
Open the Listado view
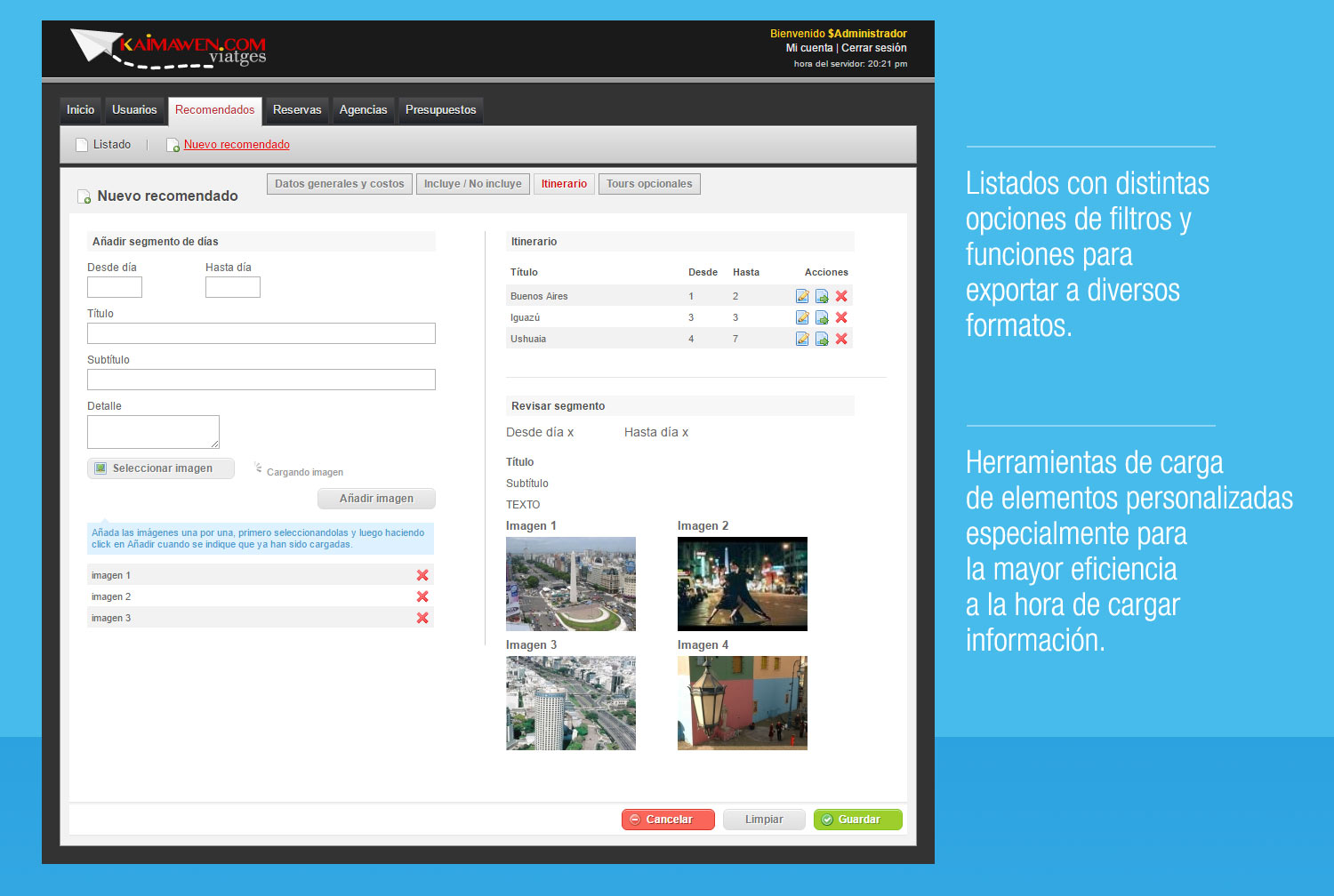[x=112, y=145]
